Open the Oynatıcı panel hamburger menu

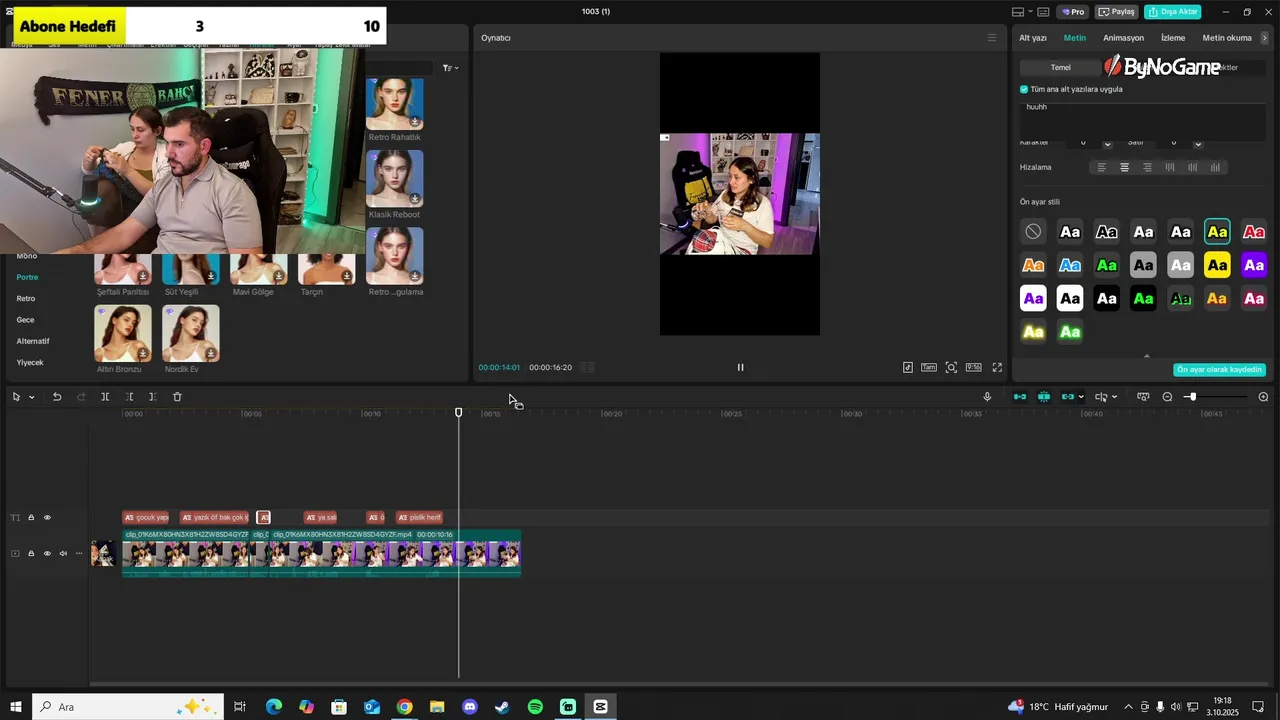pyautogui.click(x=992, y=38)
